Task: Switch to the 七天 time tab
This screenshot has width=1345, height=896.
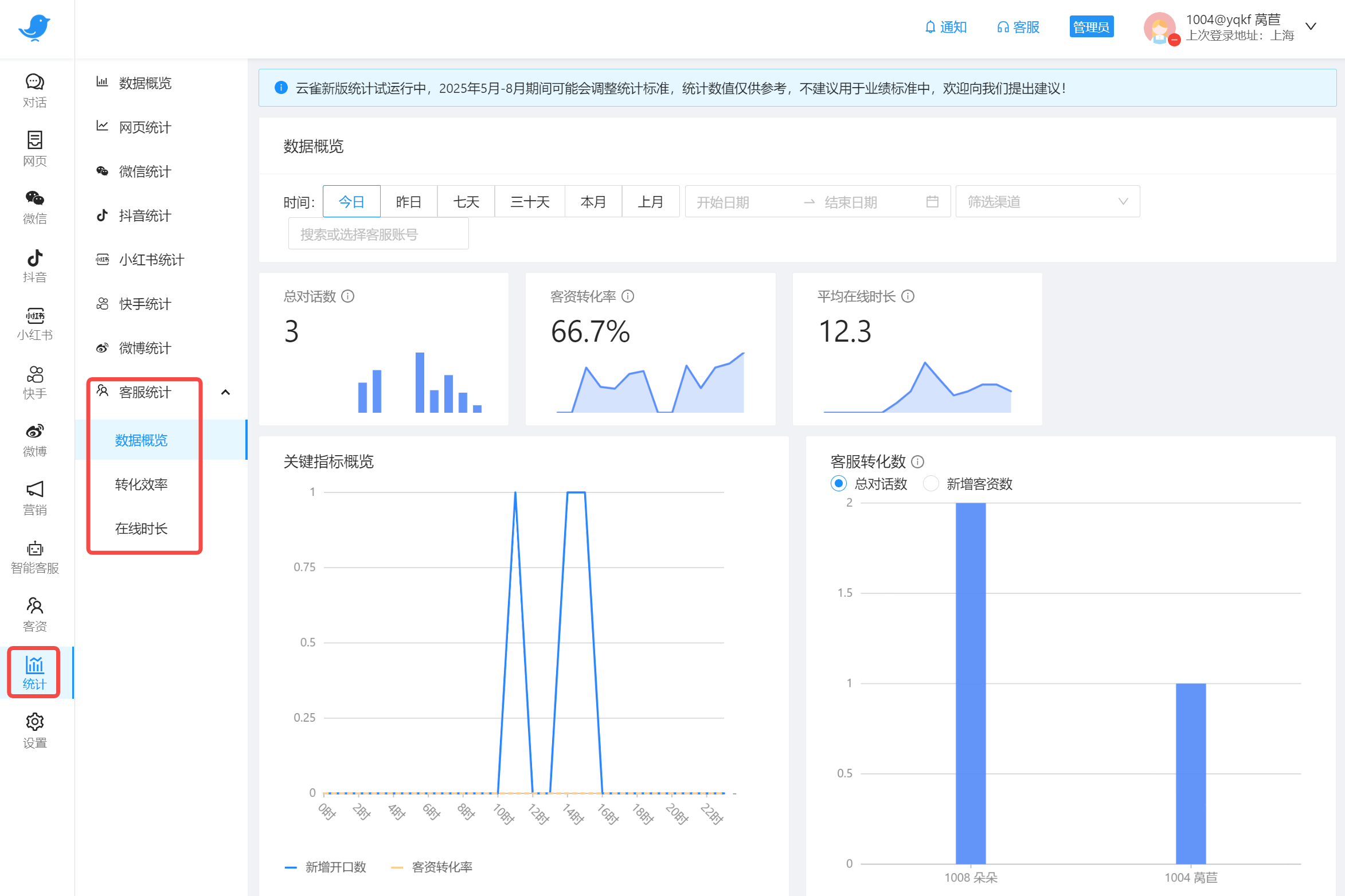Action: [466, 201]
